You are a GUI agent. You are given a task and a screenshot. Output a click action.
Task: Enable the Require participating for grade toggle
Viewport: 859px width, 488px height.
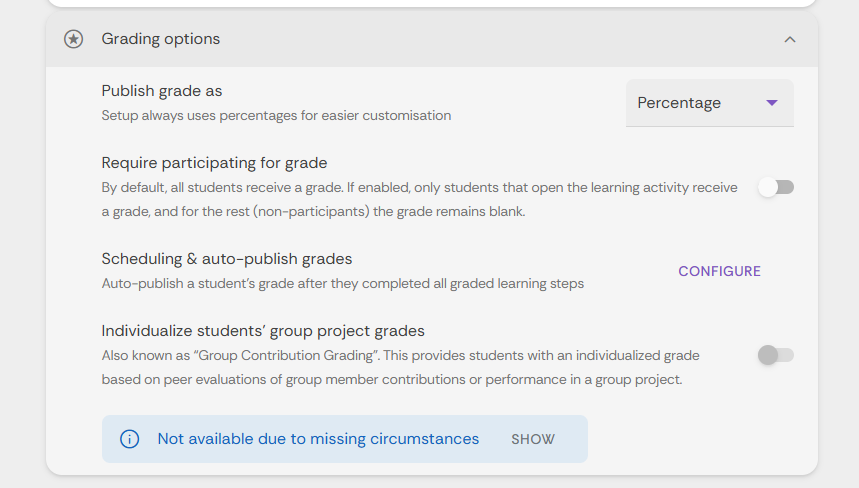(x=776, y=187)
